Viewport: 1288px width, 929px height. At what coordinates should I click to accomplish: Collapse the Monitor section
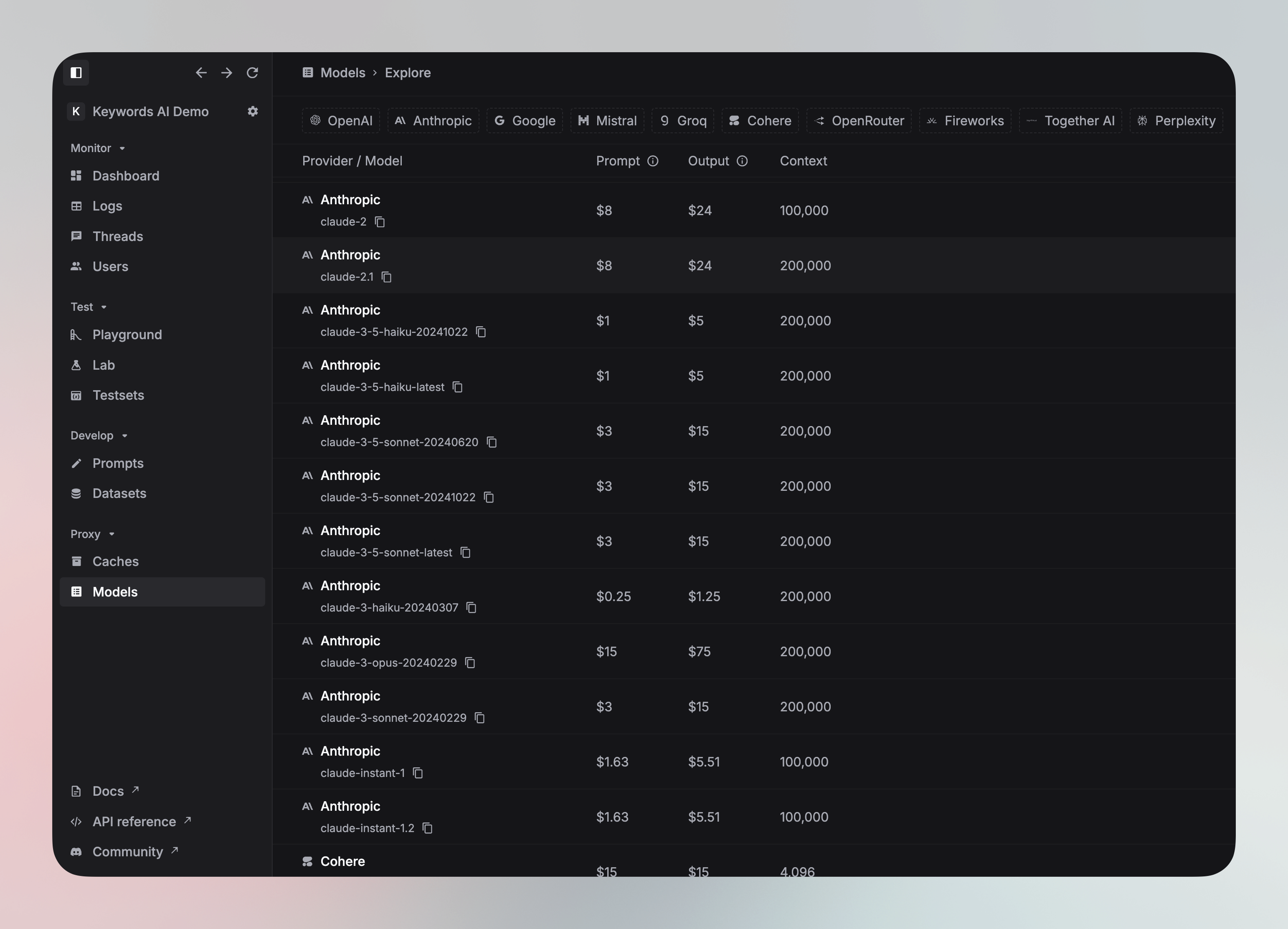pyautogui.click(x=98, y=148)
